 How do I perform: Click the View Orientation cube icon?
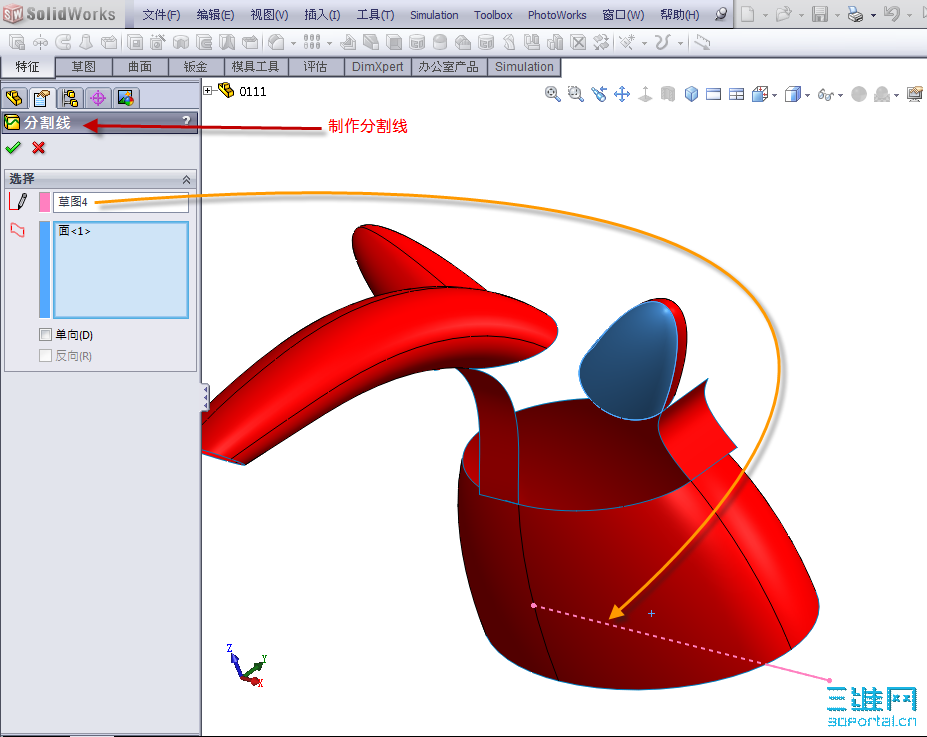point(760,94)
